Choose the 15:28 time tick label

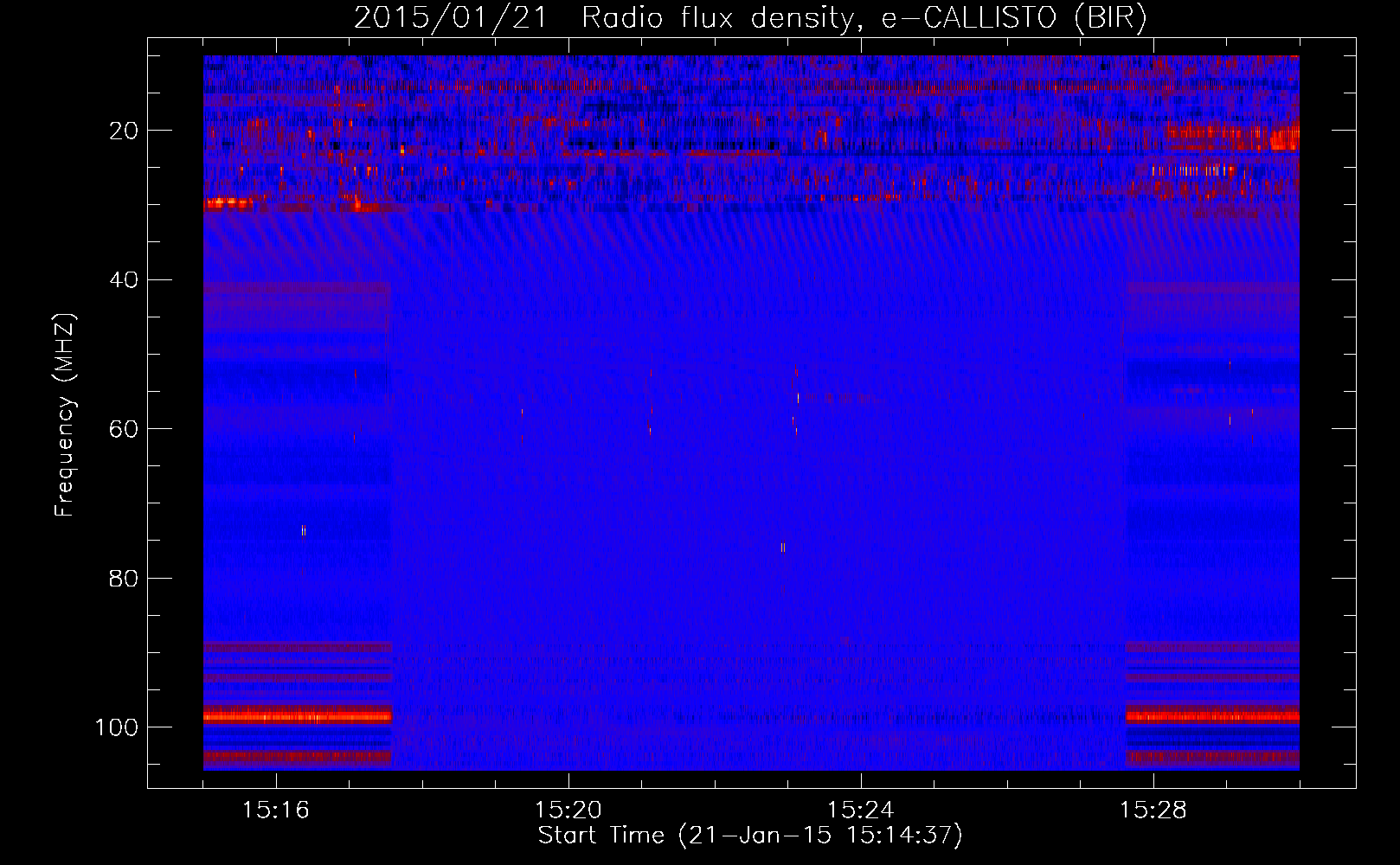coord(1153,811)
